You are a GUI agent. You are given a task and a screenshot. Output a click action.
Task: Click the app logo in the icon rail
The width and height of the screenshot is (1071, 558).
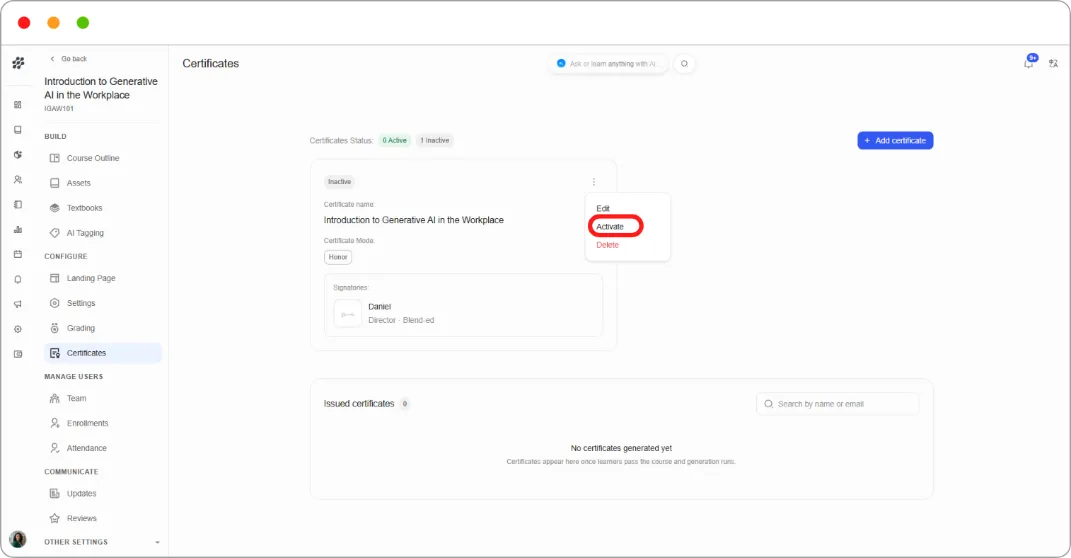(x=18, y=63)
